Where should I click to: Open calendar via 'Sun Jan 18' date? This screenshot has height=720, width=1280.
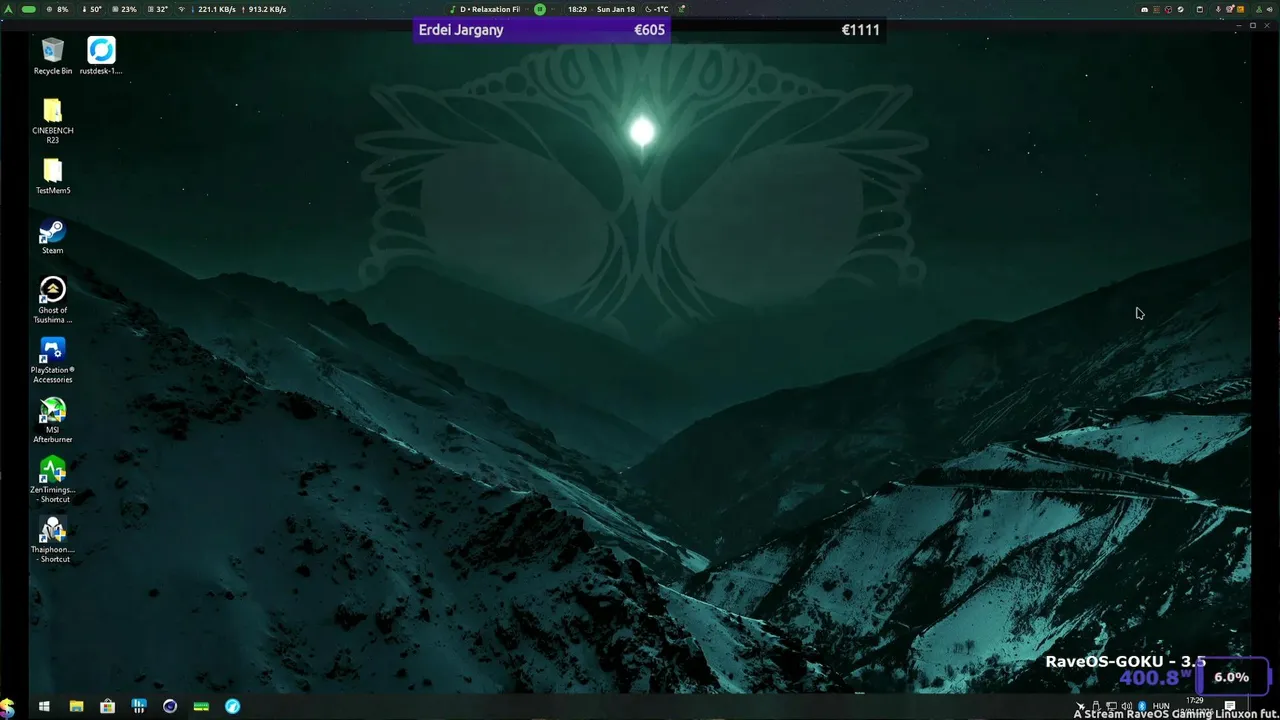[x=616, y=9]
